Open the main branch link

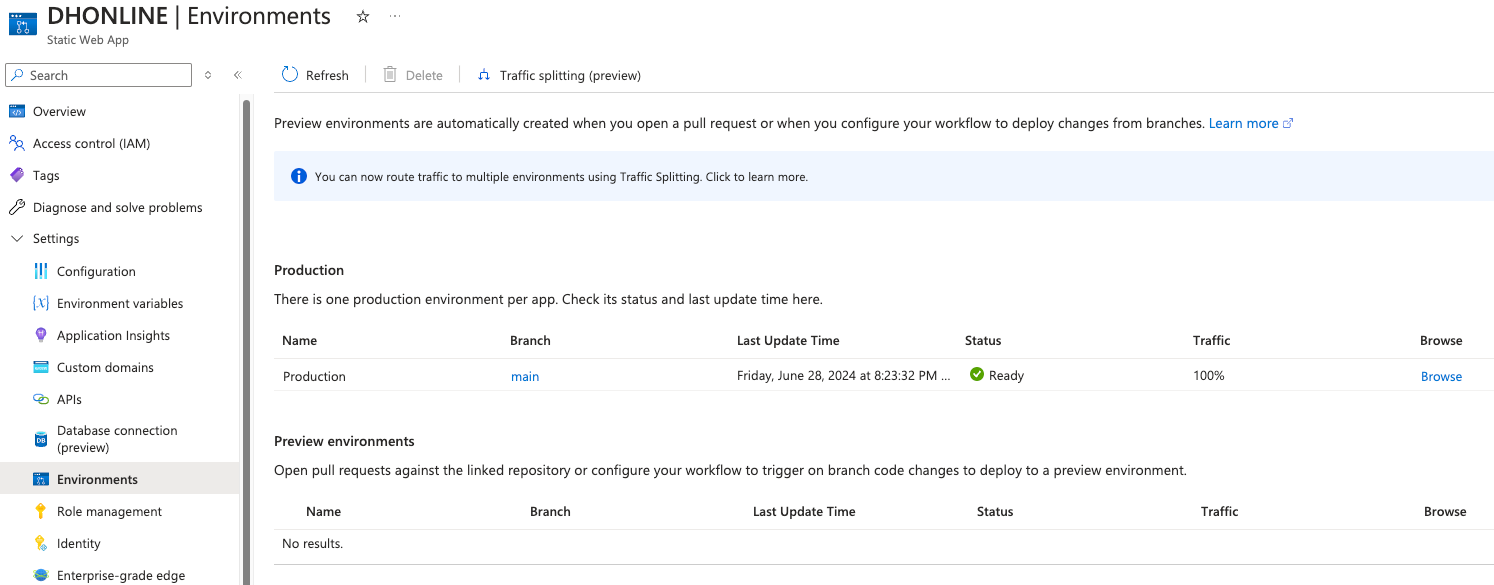click(x=525, y=376)
